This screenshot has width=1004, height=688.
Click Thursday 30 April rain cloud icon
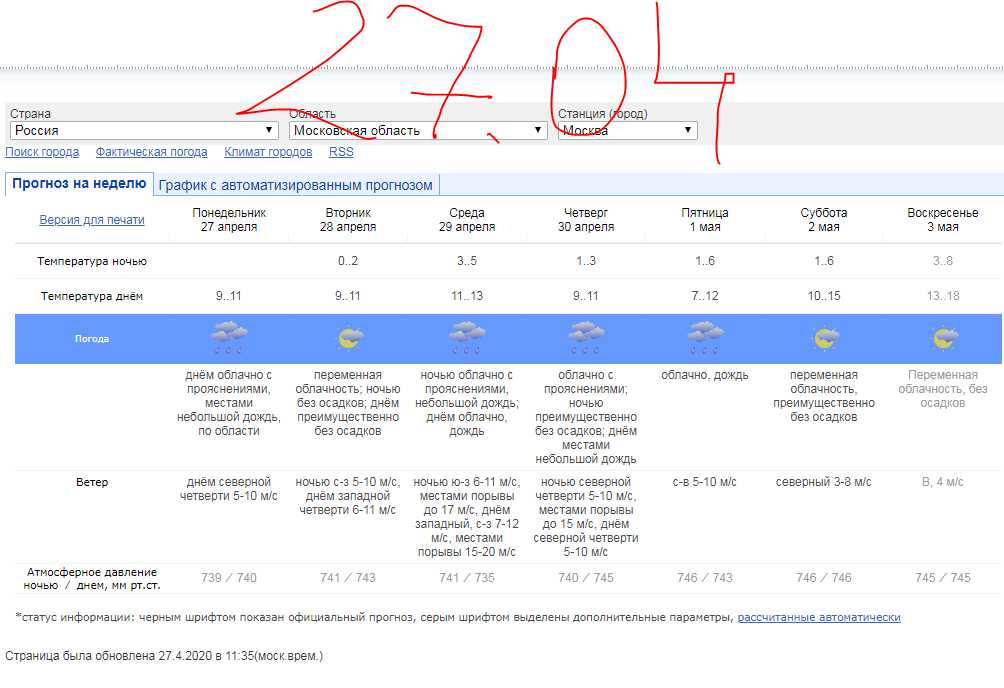pyautogui.click(x=586, y=338)
